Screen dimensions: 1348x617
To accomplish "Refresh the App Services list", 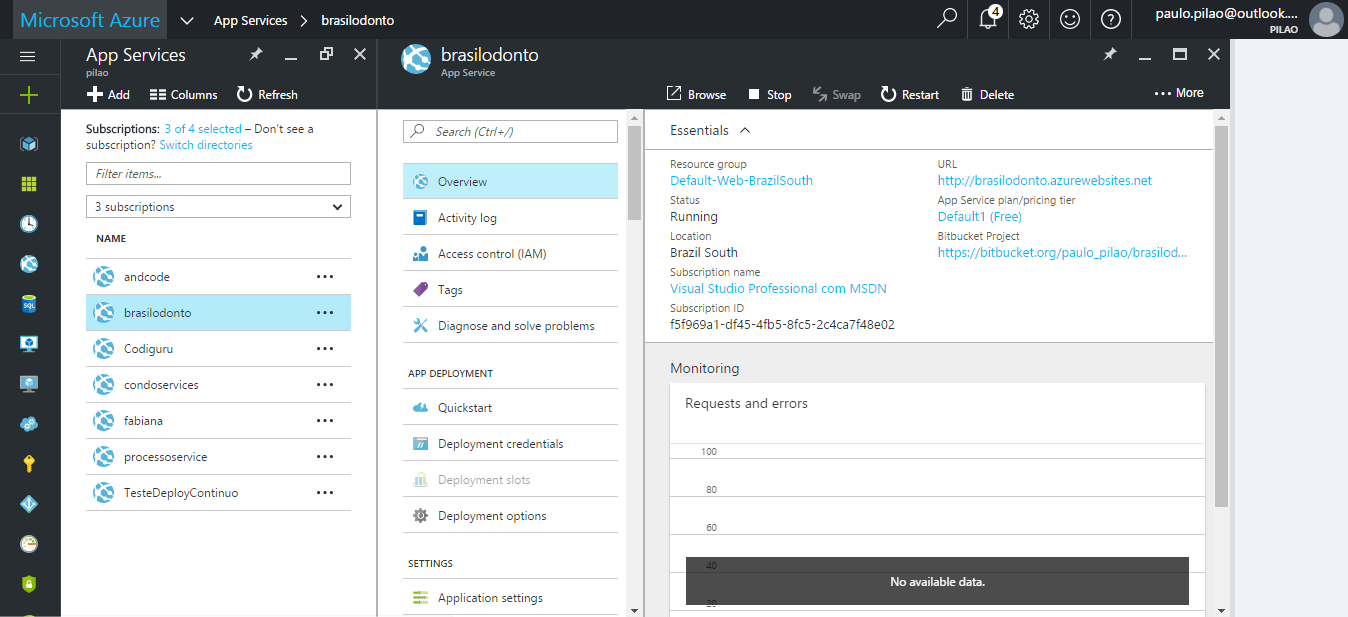I will pyautogui.click(x=267, y=94).
